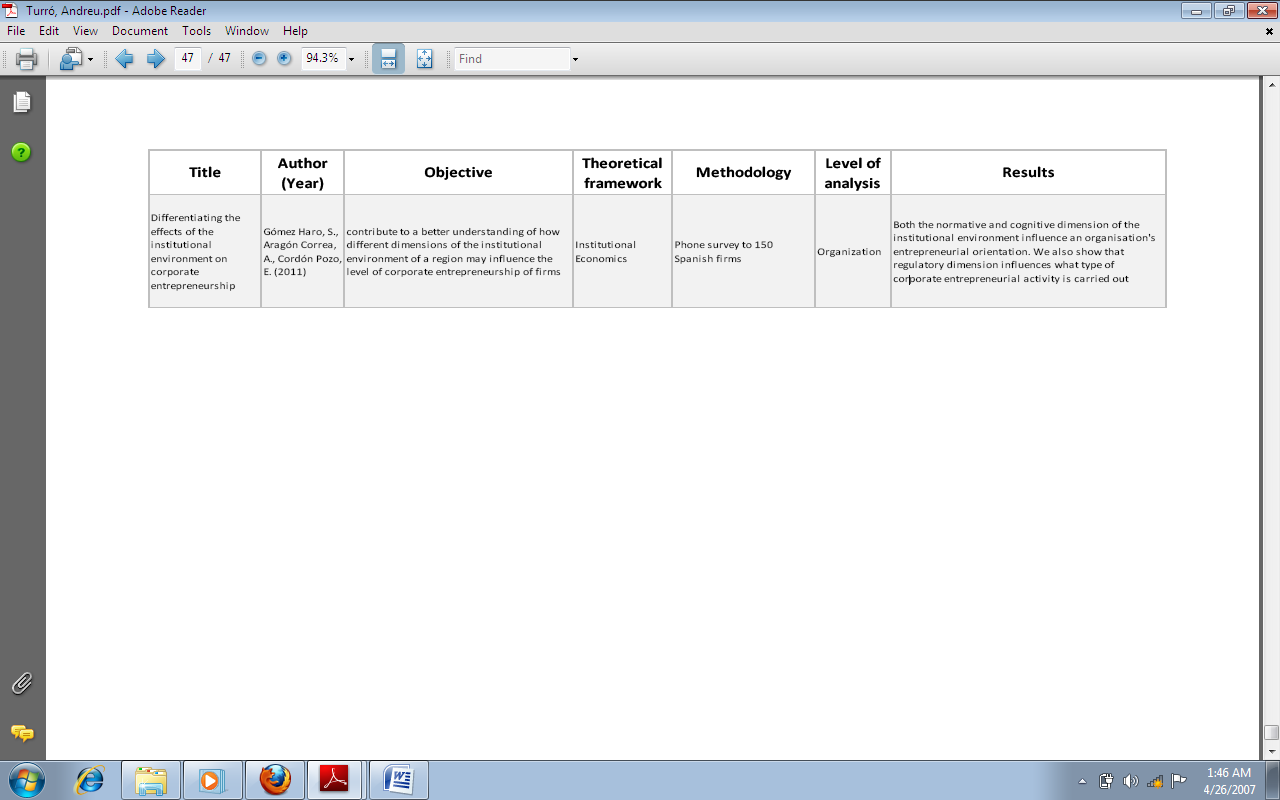The width and height of the screenshot is (1280, 800).
Task: Open the View menu
Action: (x=85, y=31)
